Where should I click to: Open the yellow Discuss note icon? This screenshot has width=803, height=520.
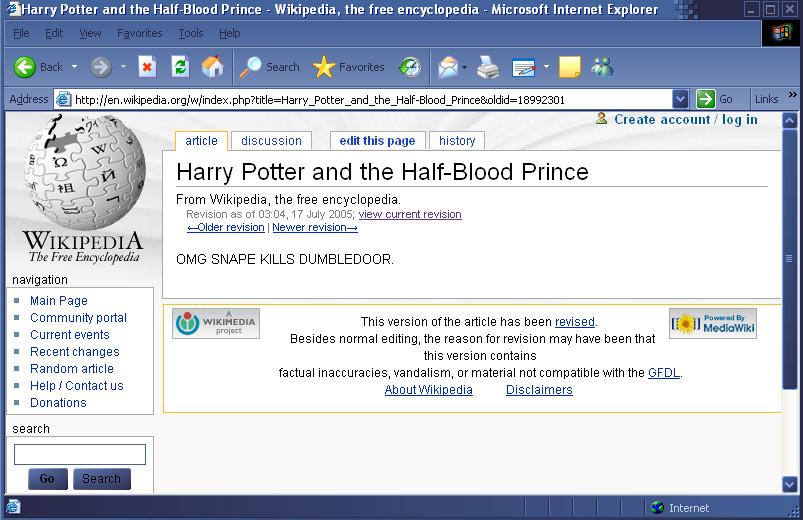(569, 67)
